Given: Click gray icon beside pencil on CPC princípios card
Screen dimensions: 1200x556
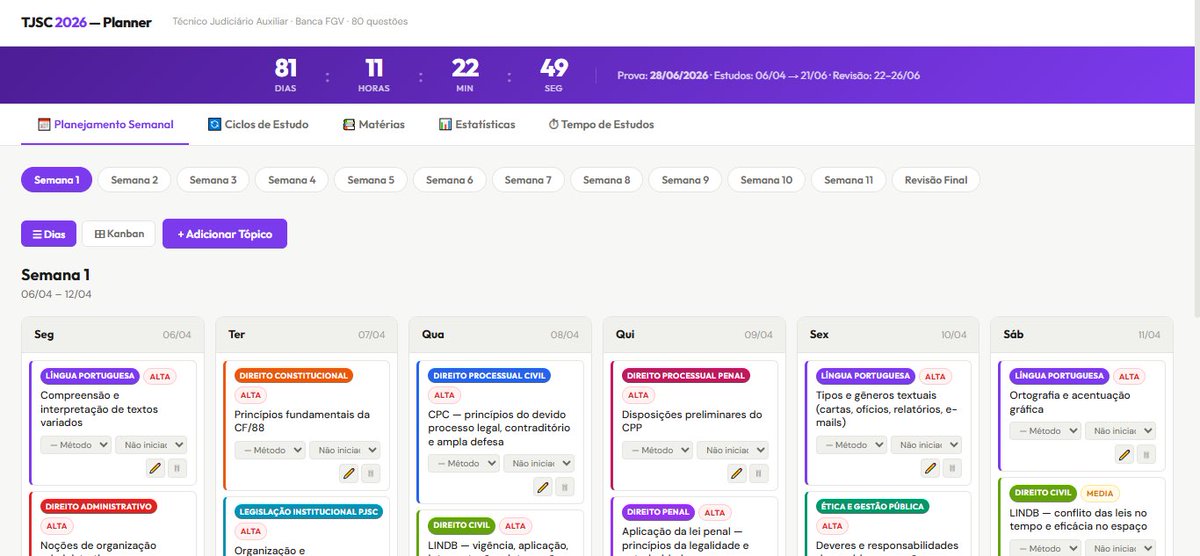Looking at the screenshot, I should (x=565, y=487).
